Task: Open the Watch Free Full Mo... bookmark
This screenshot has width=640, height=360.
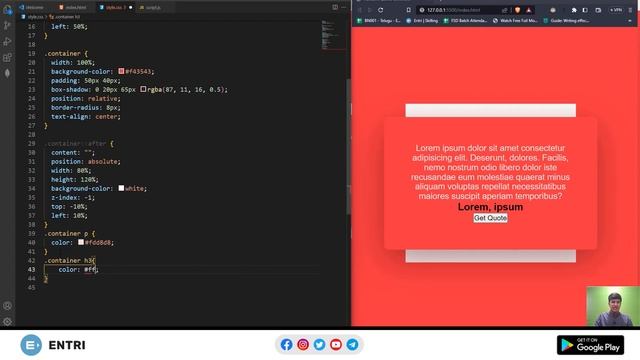Action: point(515,20)
